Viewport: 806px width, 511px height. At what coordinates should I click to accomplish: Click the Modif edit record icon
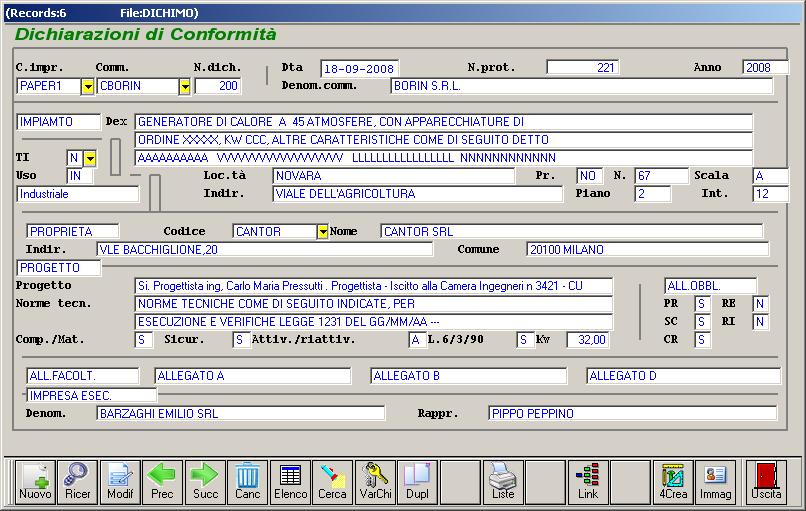coord(120,482)
